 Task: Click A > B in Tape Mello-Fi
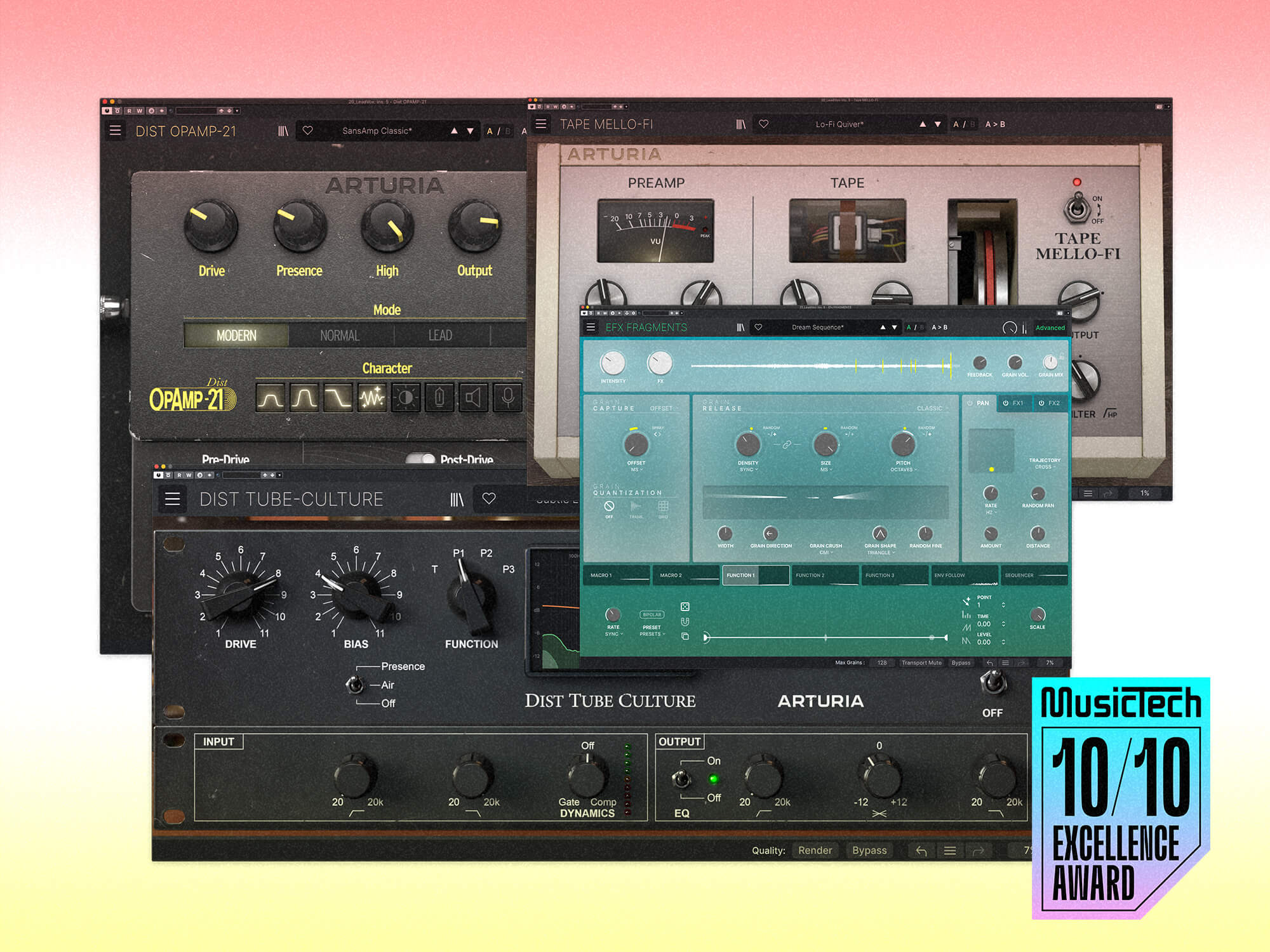coord(995,124)
